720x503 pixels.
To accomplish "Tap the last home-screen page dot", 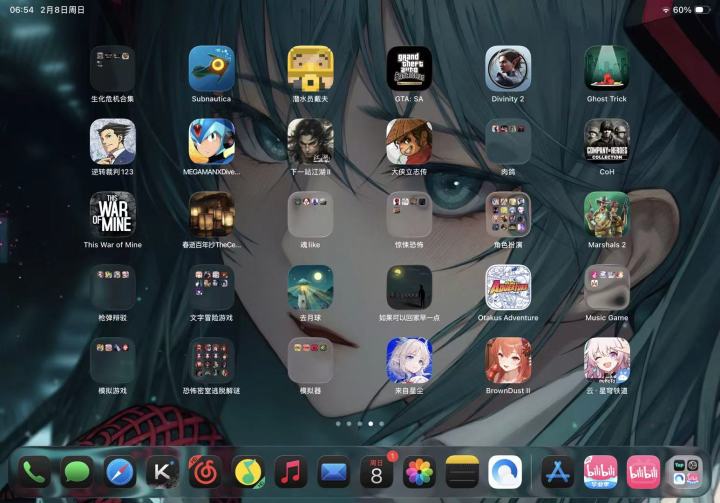I will pos(382,424).
